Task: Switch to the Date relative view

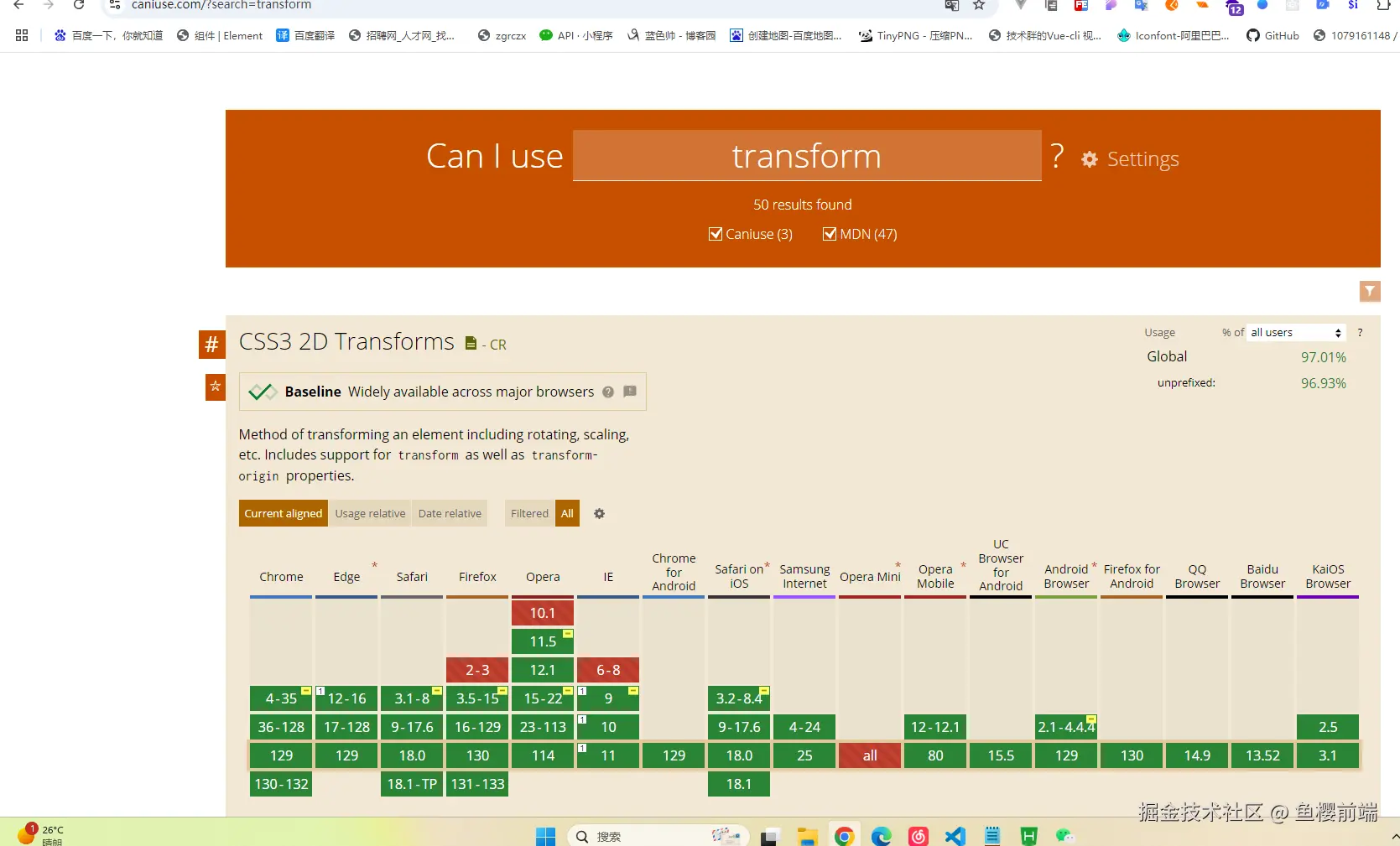Action: click(x=450, y=514)
